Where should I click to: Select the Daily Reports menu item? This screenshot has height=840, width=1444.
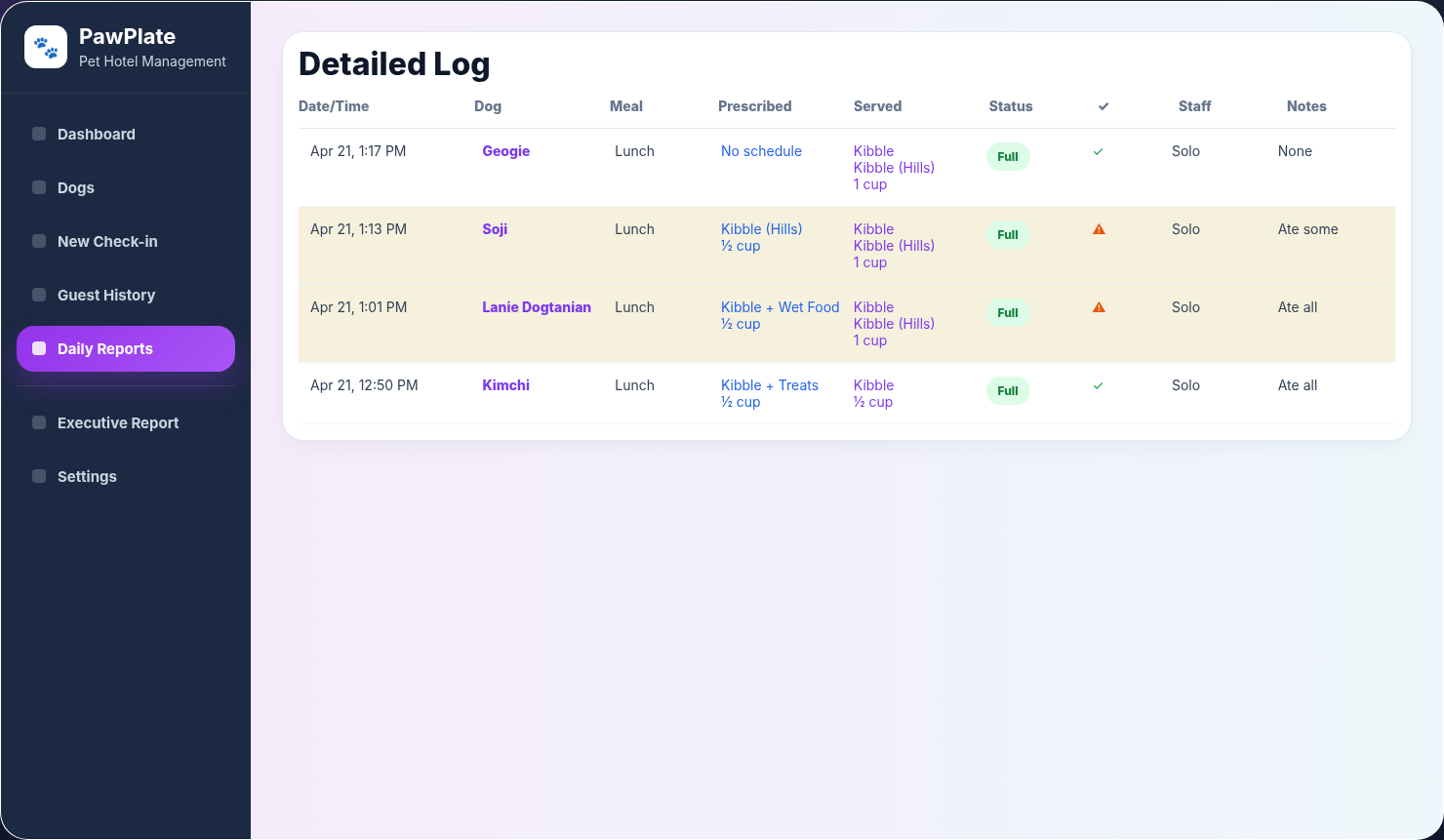coord(126,348)
